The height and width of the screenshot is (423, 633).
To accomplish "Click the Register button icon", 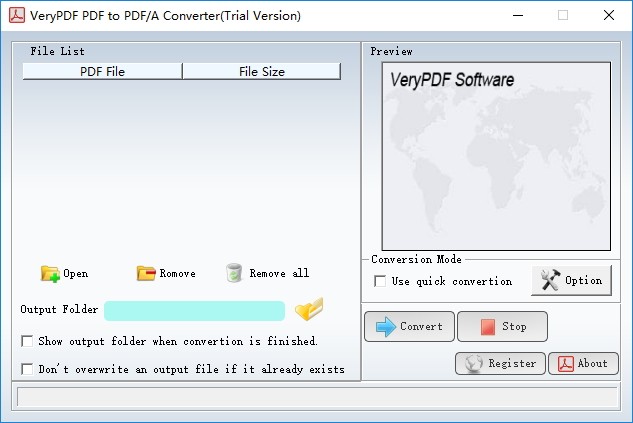I will 473,363.
